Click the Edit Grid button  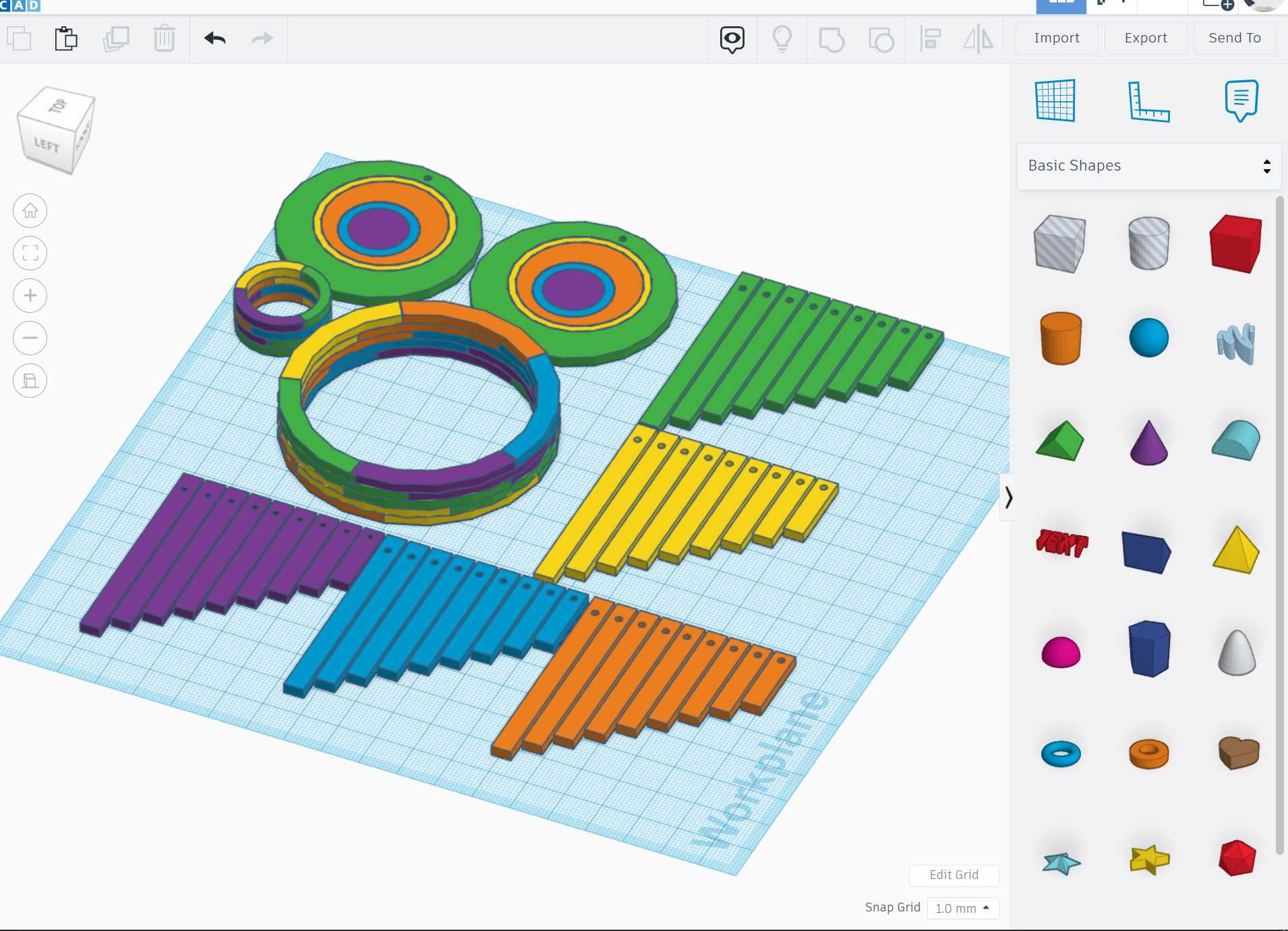954,875
